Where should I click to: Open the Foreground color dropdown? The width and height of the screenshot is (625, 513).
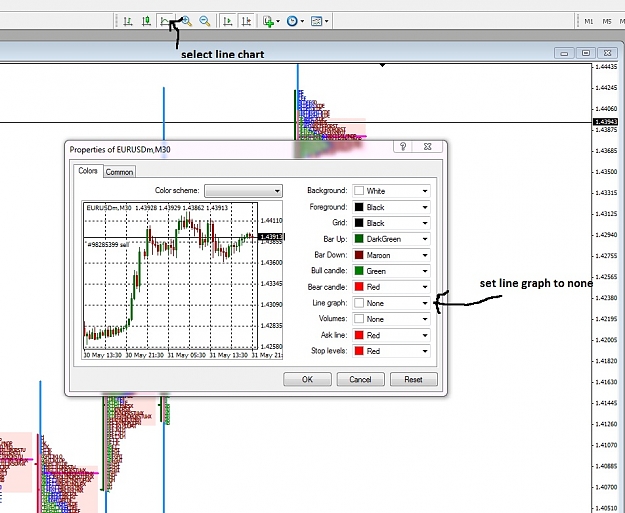point(391,207)
